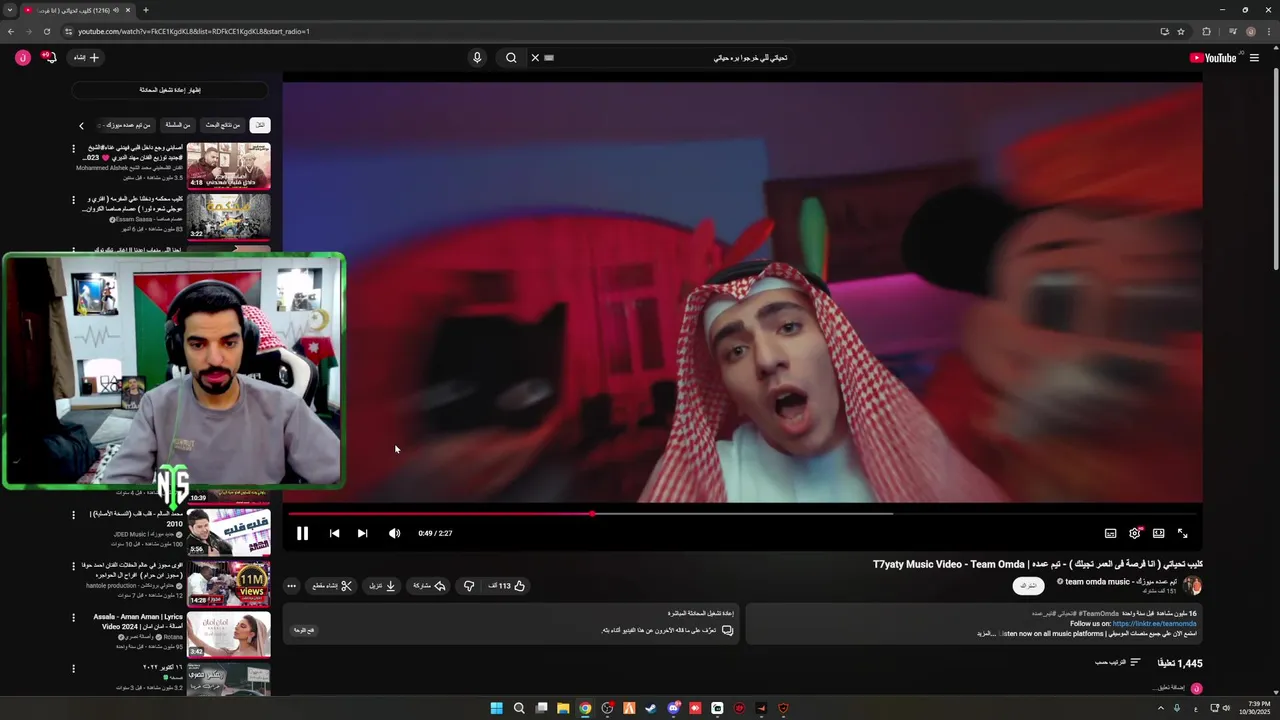Select the 'From team omda music' chip

(126, 125)
